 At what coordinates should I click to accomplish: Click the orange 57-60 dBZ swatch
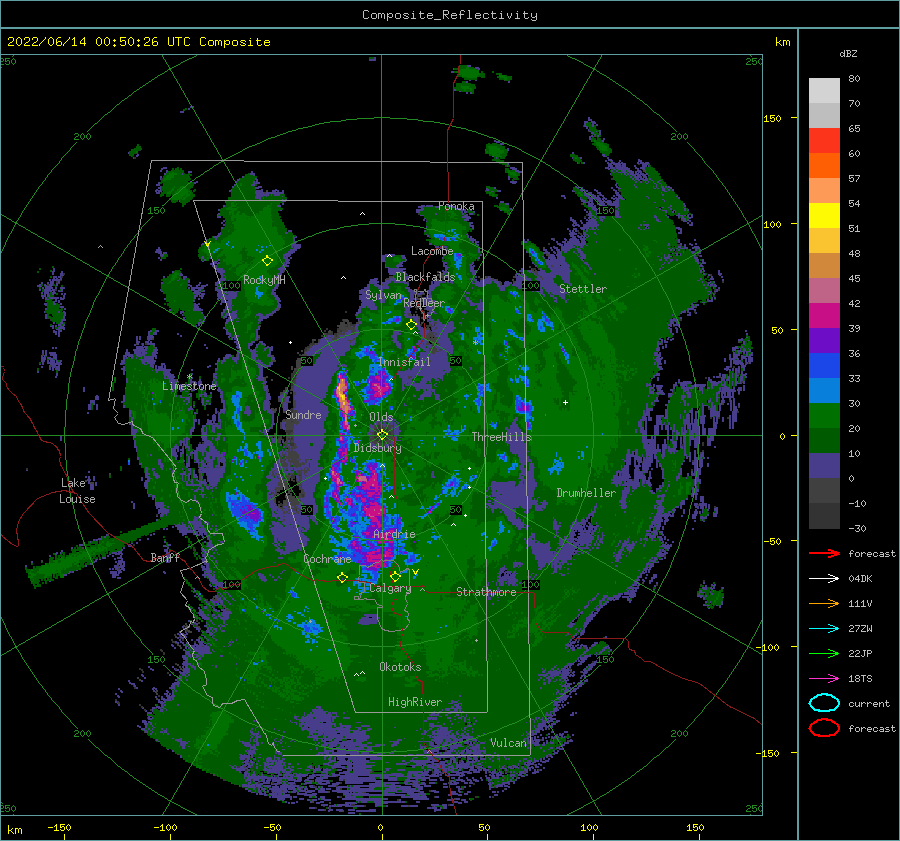coord(824,166)
